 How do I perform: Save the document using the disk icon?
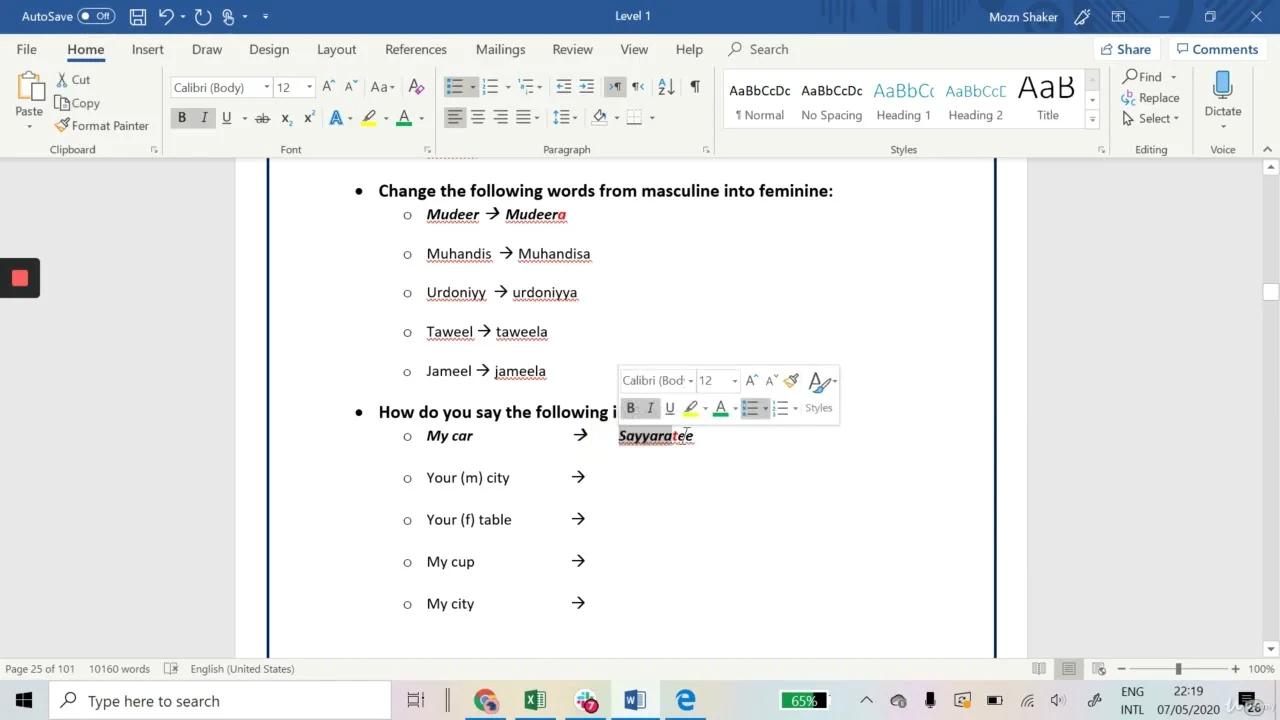coord(138,16)
